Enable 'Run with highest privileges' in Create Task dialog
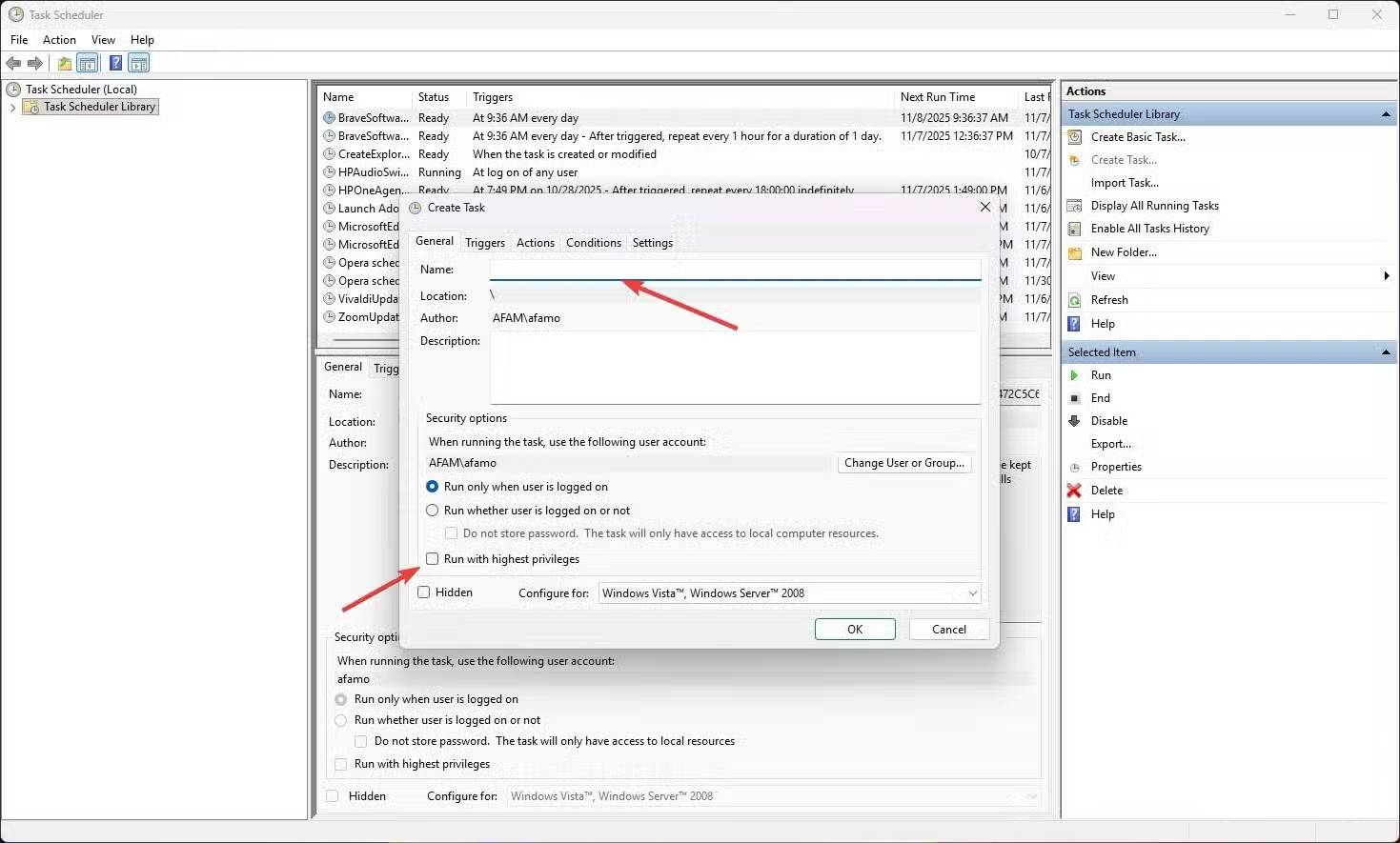Viewport: 1400px width, 843px height. 433,559
